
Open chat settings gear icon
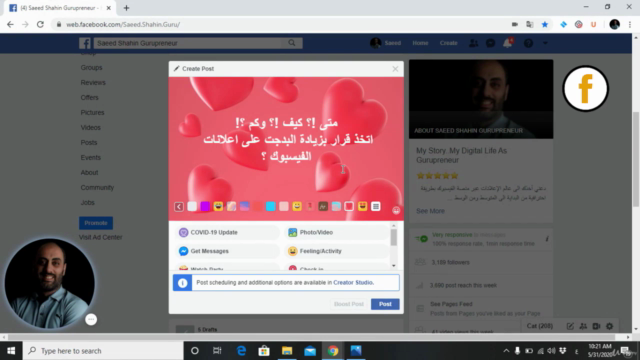click(x=609, y=326)
